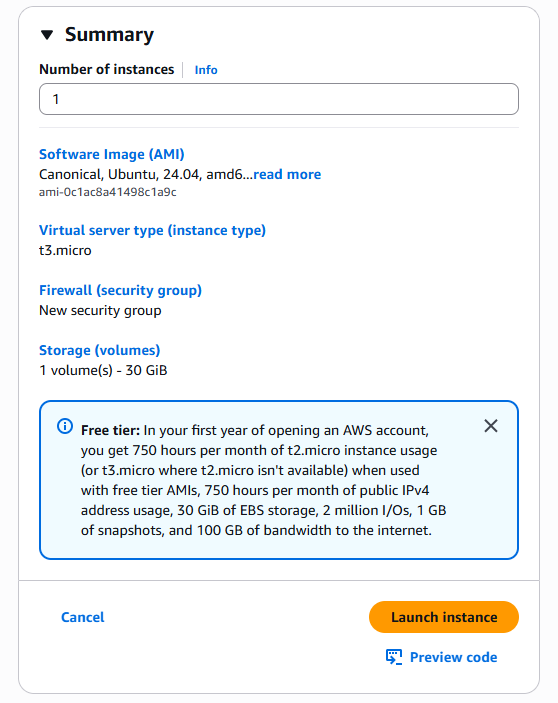558x703 pixels.
Task: Click the t3.micro instance type value
Action: [65, 250]
